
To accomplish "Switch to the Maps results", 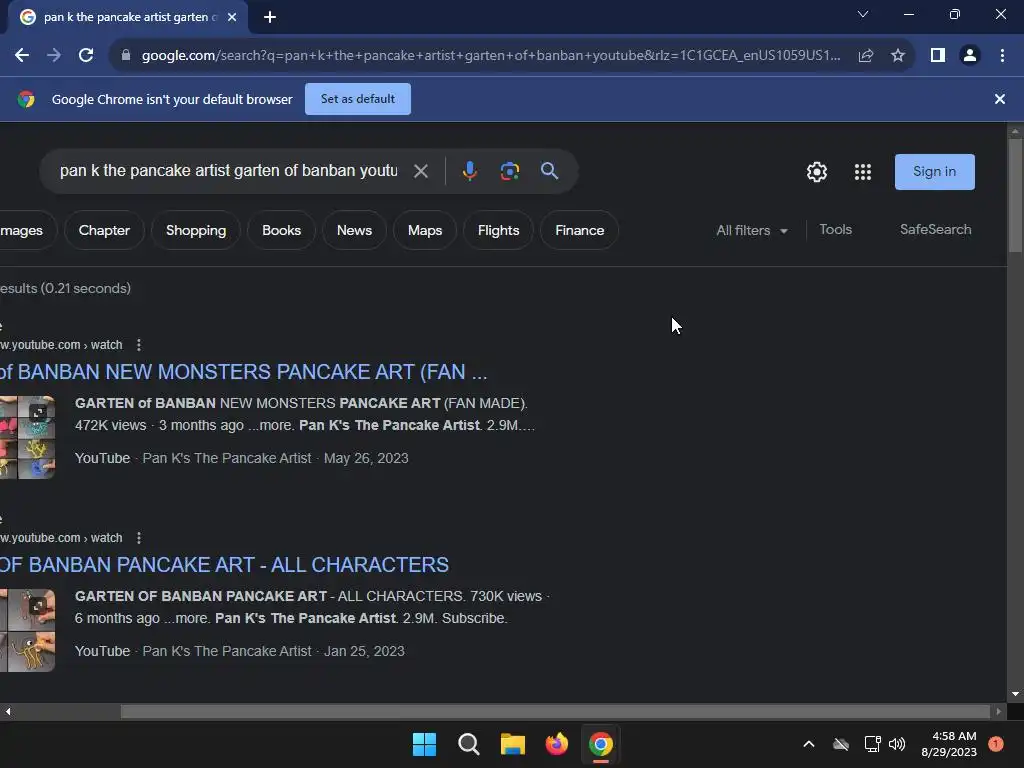I will click(425, 231).
